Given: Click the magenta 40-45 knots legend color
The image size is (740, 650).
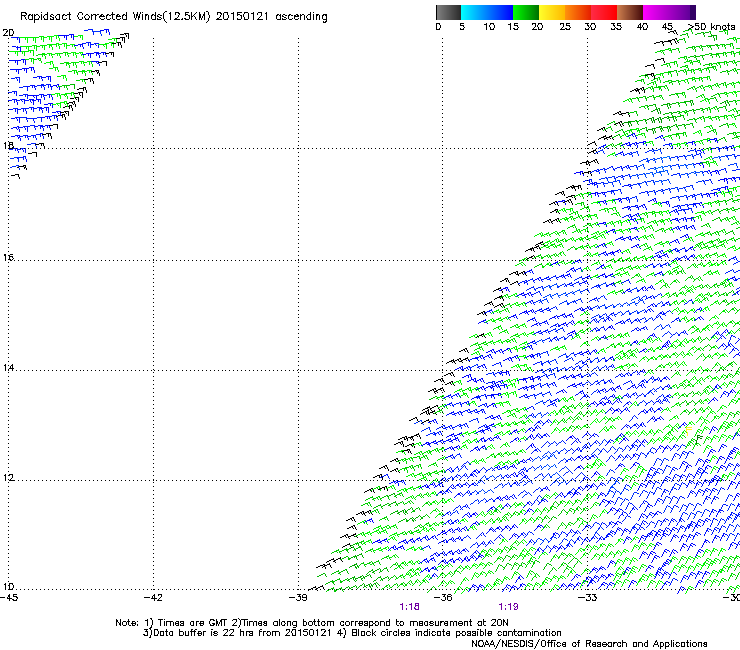Looking at the screenshot, I should pos(656,12).
